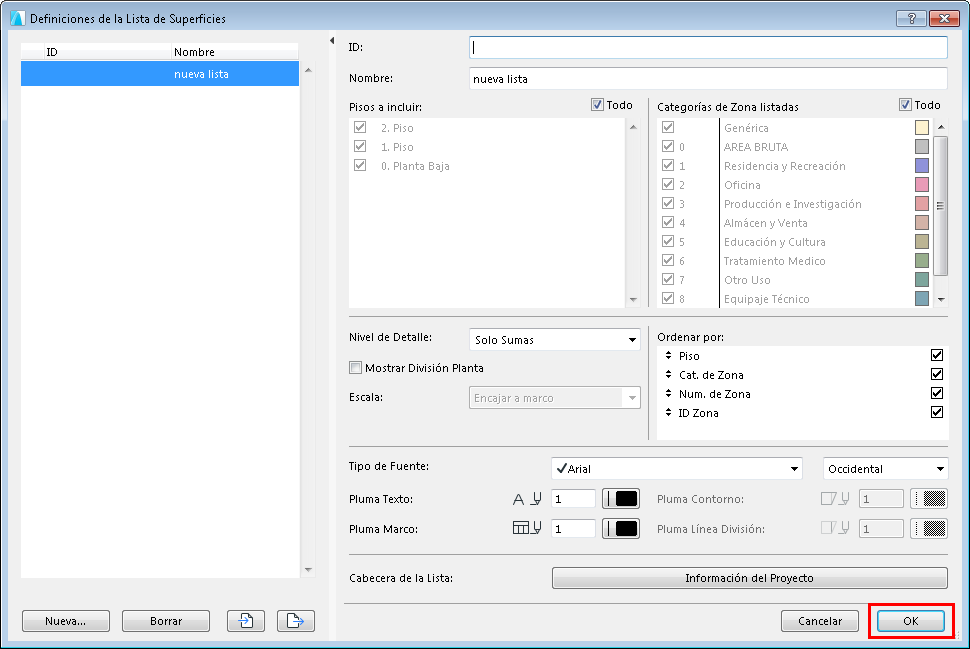The image size is (970, 649).
Task: Open the Arial font type dropdown
Action: click(x=677, y=469)
